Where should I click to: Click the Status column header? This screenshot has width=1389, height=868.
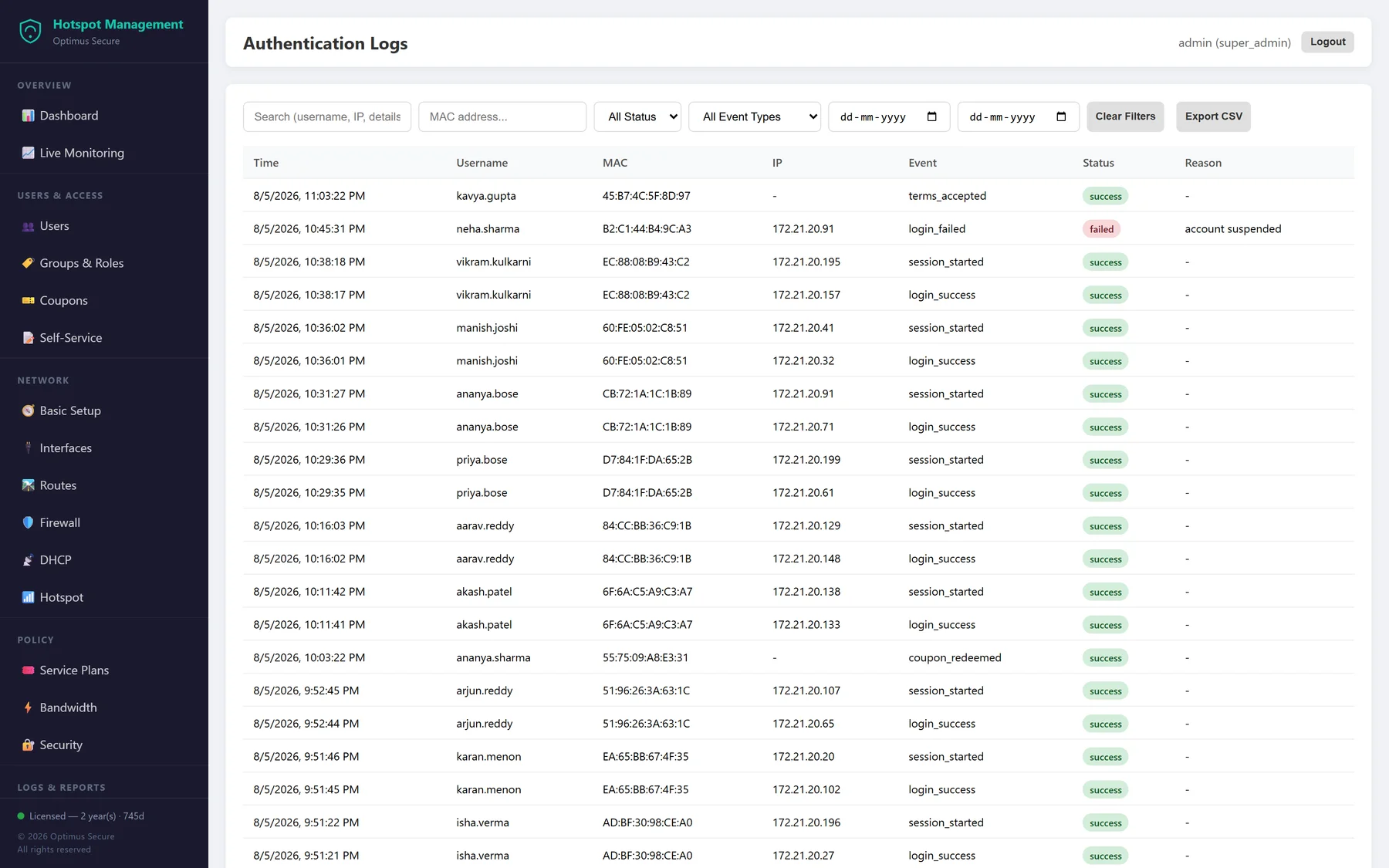[x=1098, y=163]
